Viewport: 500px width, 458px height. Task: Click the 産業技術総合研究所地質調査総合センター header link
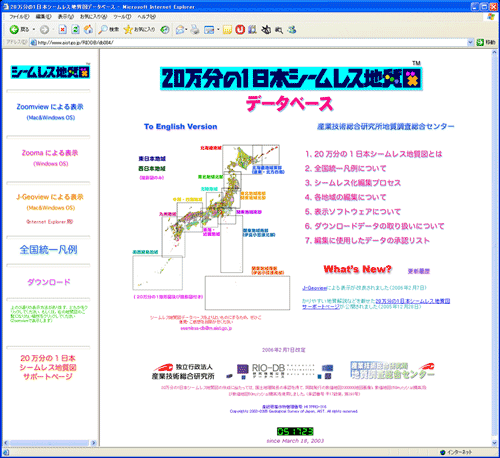coord(385,127)
